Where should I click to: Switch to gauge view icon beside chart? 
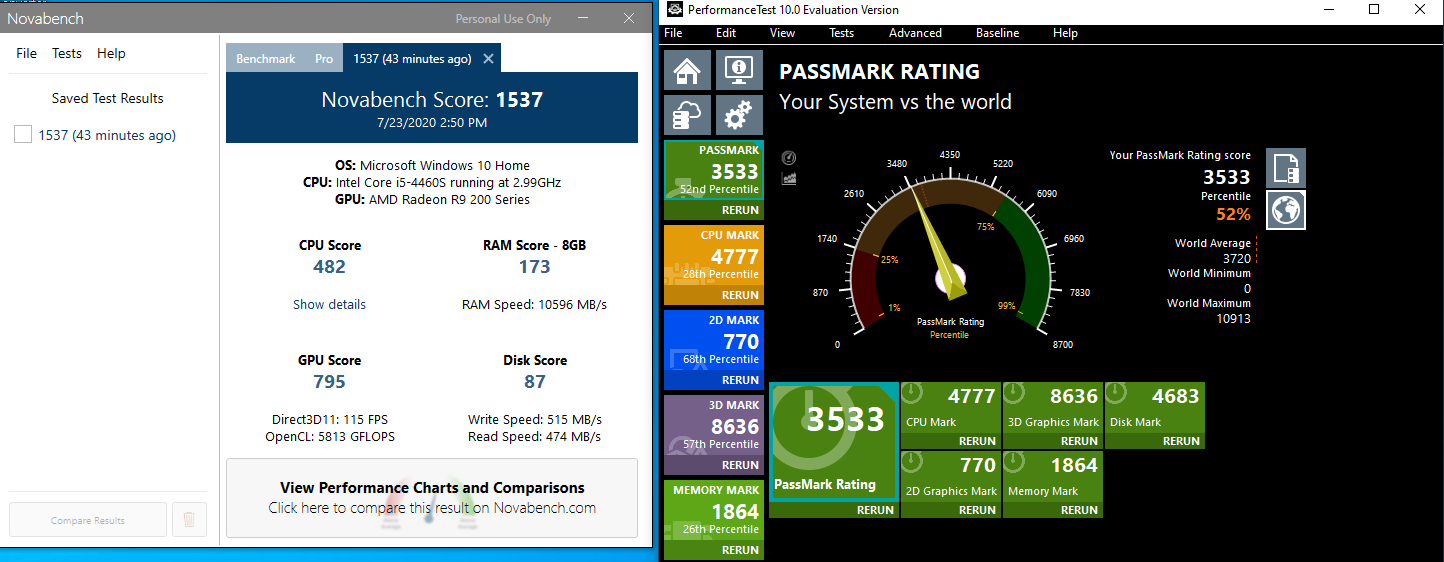788,158
